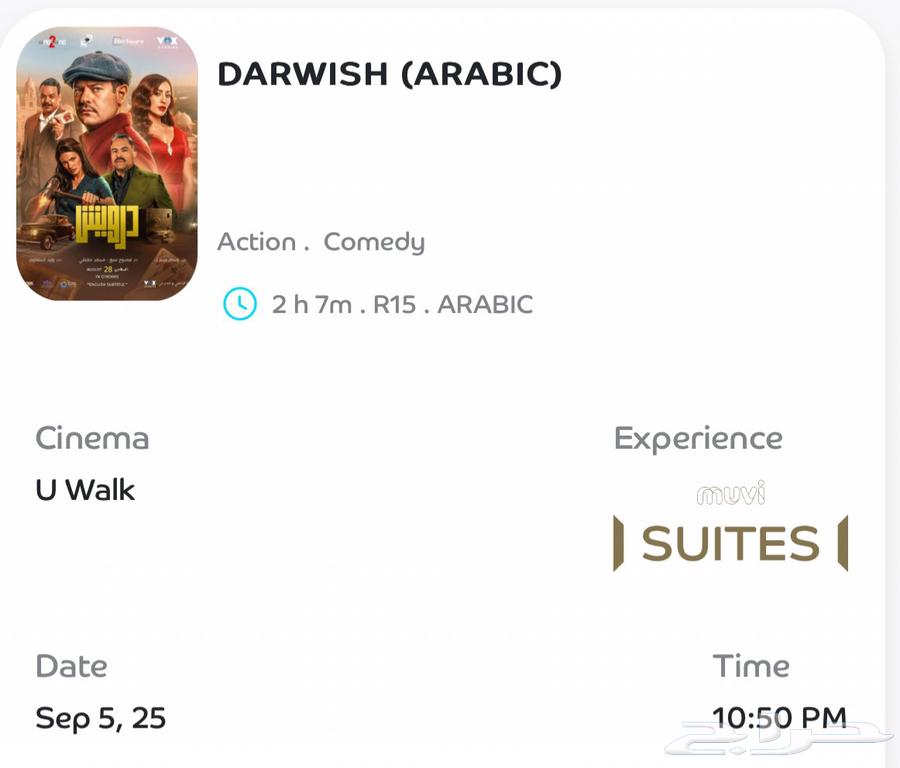Click the VOX Cinemas logo on the poster

pos(167,40)
